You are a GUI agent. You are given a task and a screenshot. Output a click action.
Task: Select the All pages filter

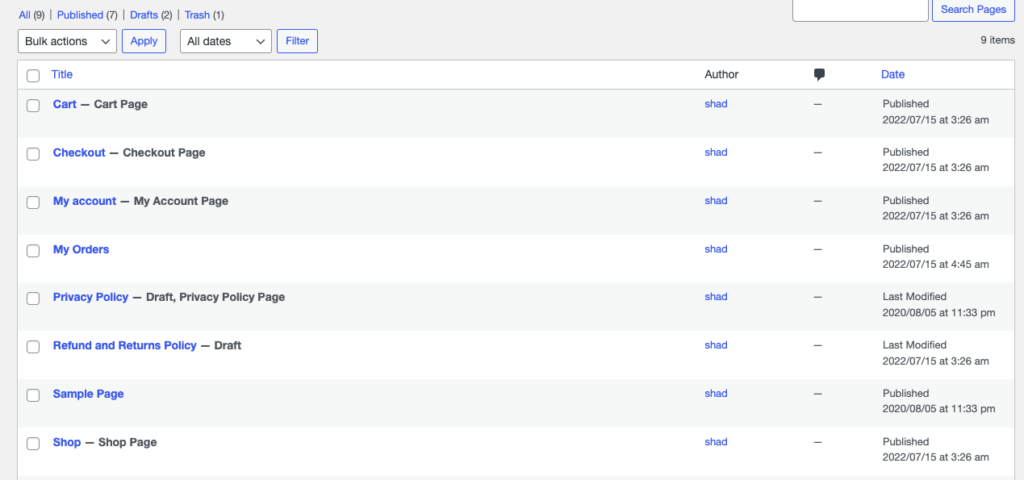(25, 14)
